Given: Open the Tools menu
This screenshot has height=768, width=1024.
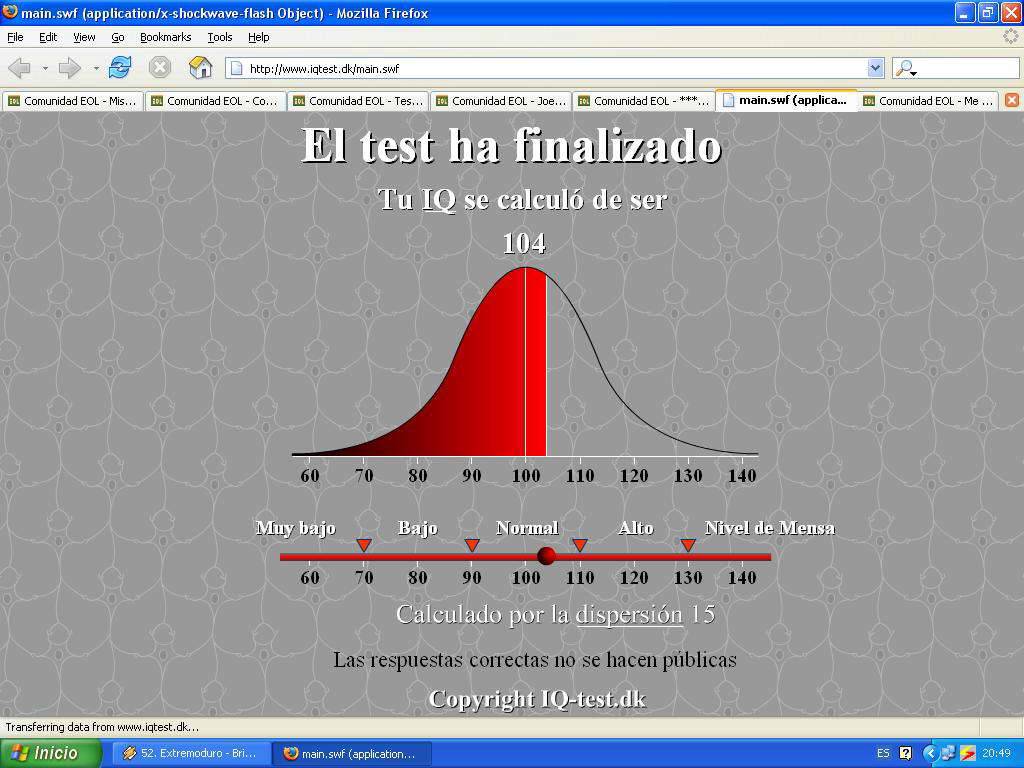Looking at the screenshot, I should [220, 37].
